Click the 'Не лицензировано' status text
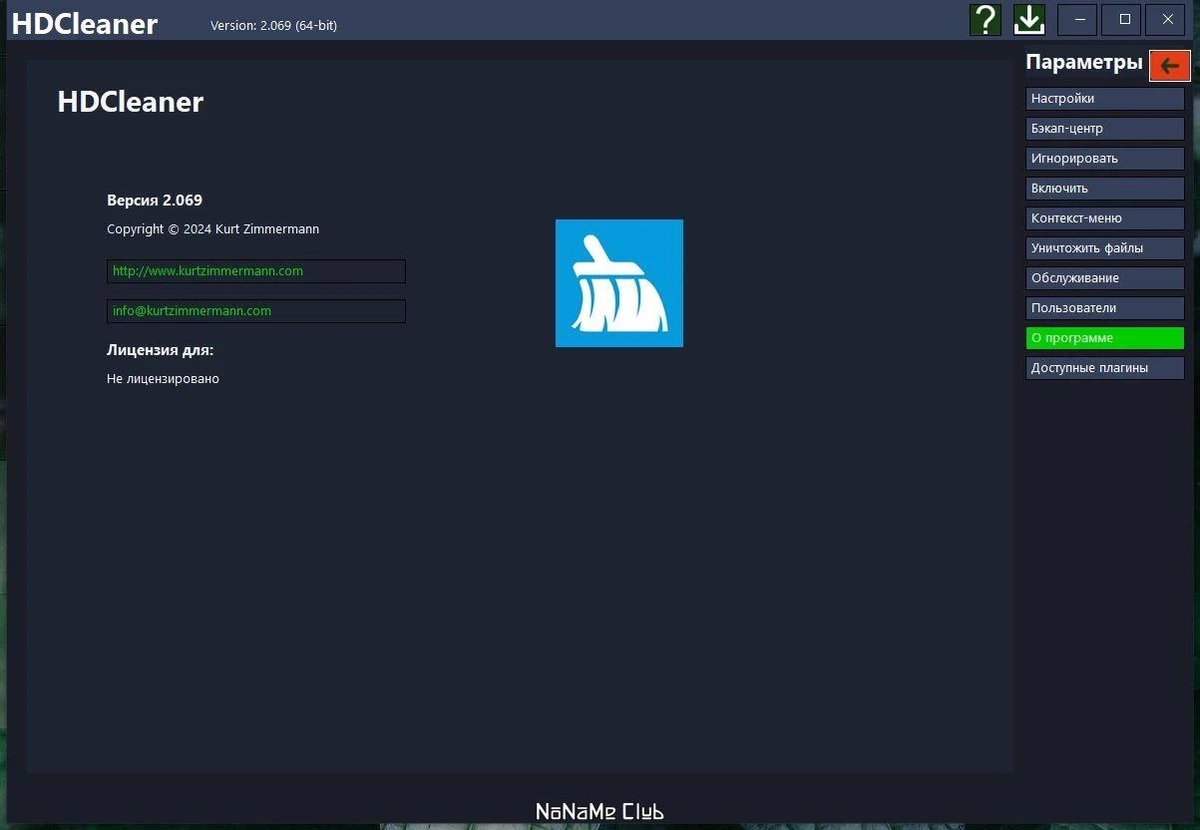Screen dimensions: 1200x830 163,379
